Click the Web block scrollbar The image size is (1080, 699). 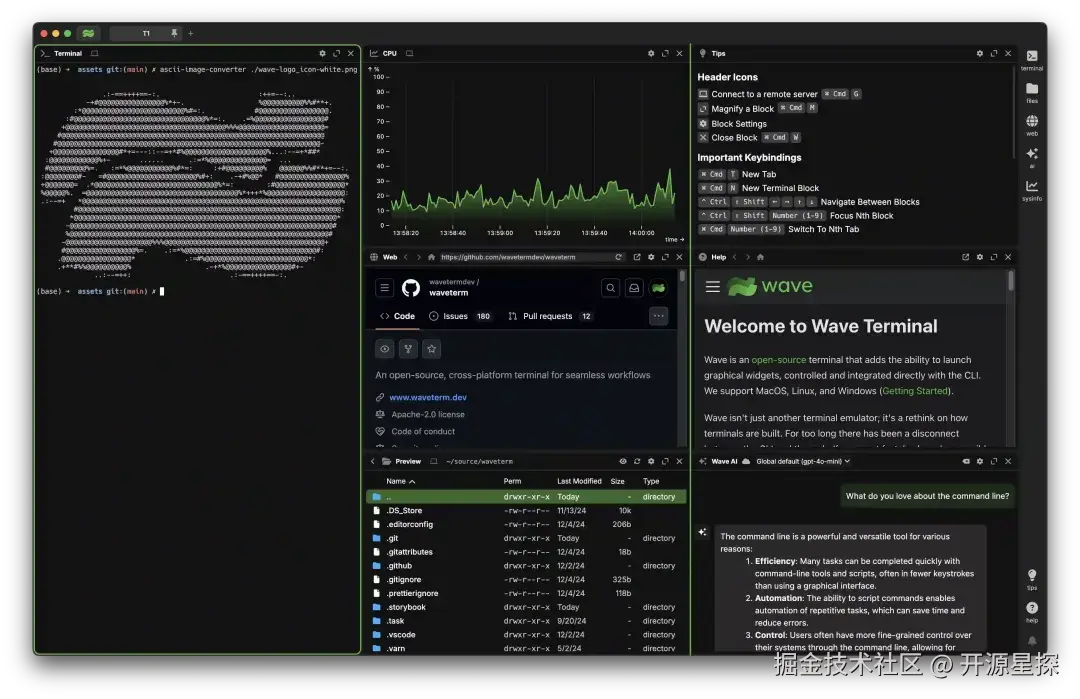[683, 275]
